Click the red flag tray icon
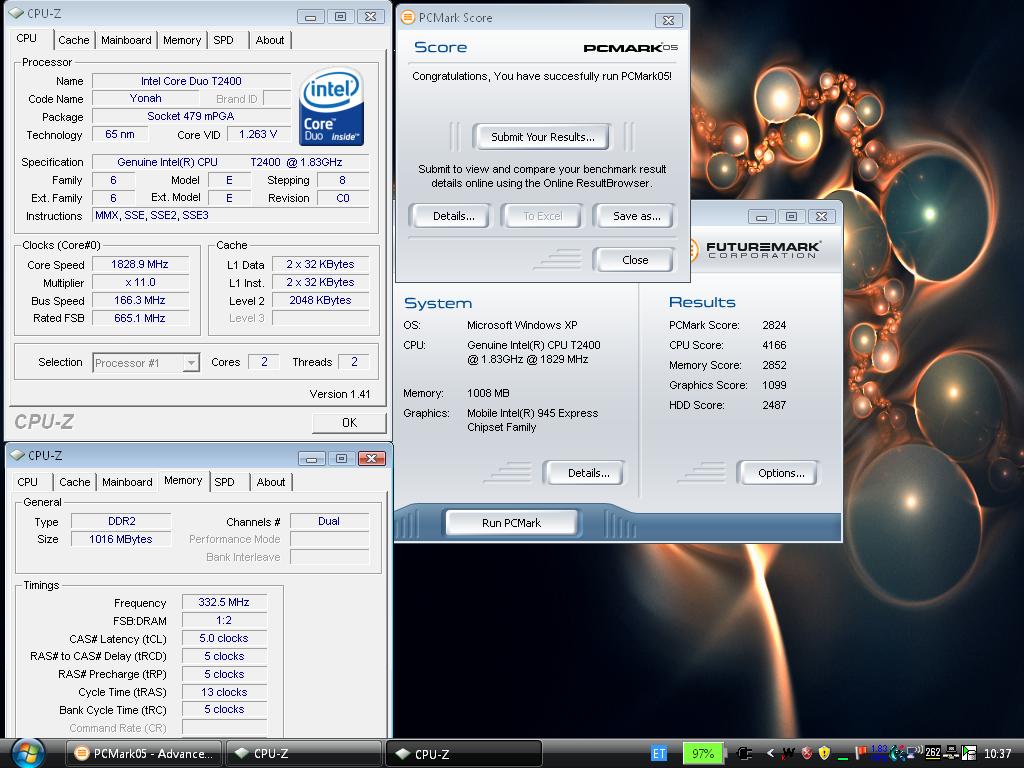The width and height of the screenshot is (1024, 768). tap(861, 753)
